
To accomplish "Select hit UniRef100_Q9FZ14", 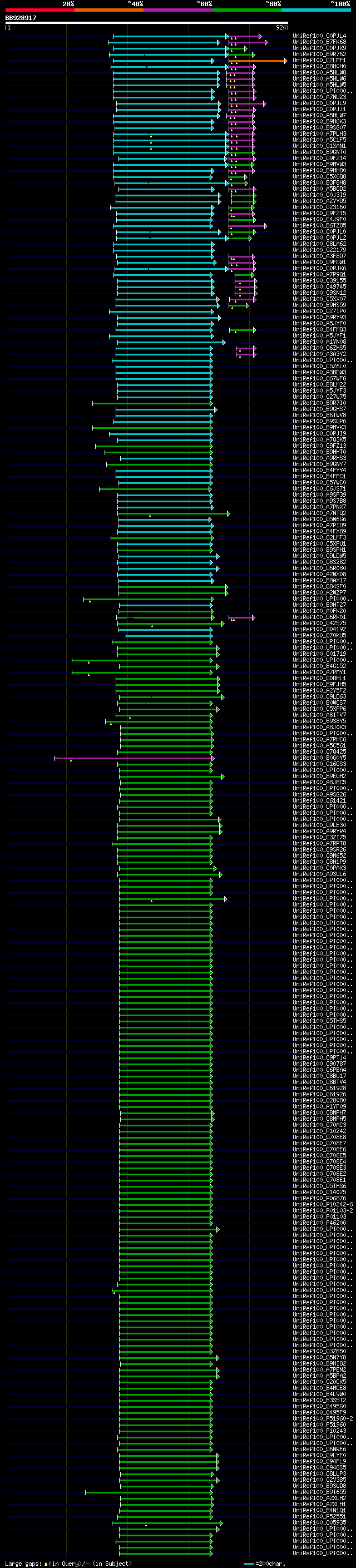I will (x=319, y=159).
